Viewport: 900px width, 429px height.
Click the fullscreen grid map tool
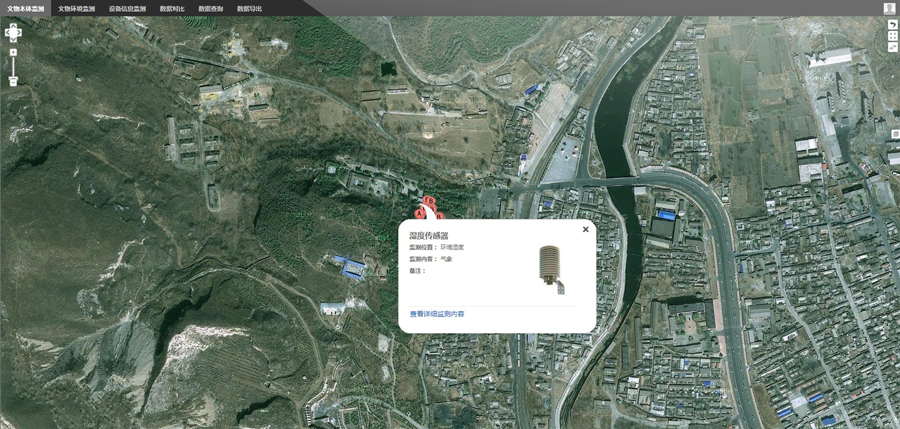coord(892,36)
